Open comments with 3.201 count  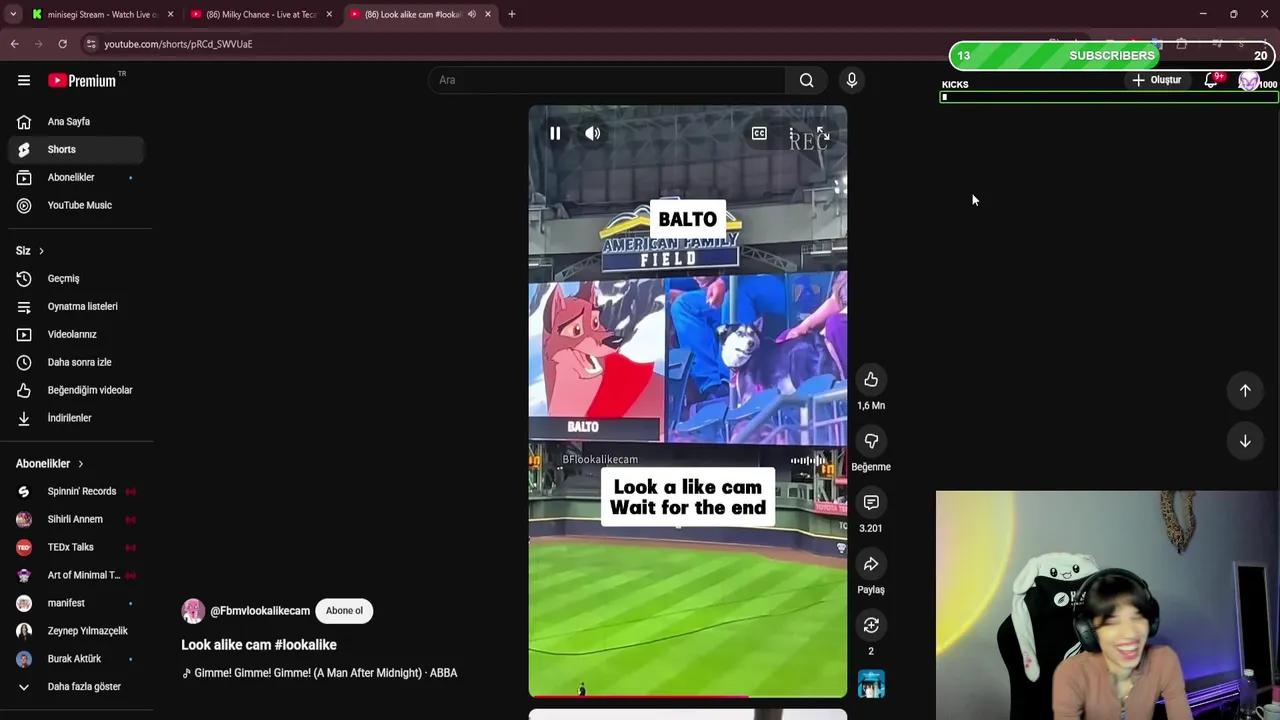pos(871,503)
